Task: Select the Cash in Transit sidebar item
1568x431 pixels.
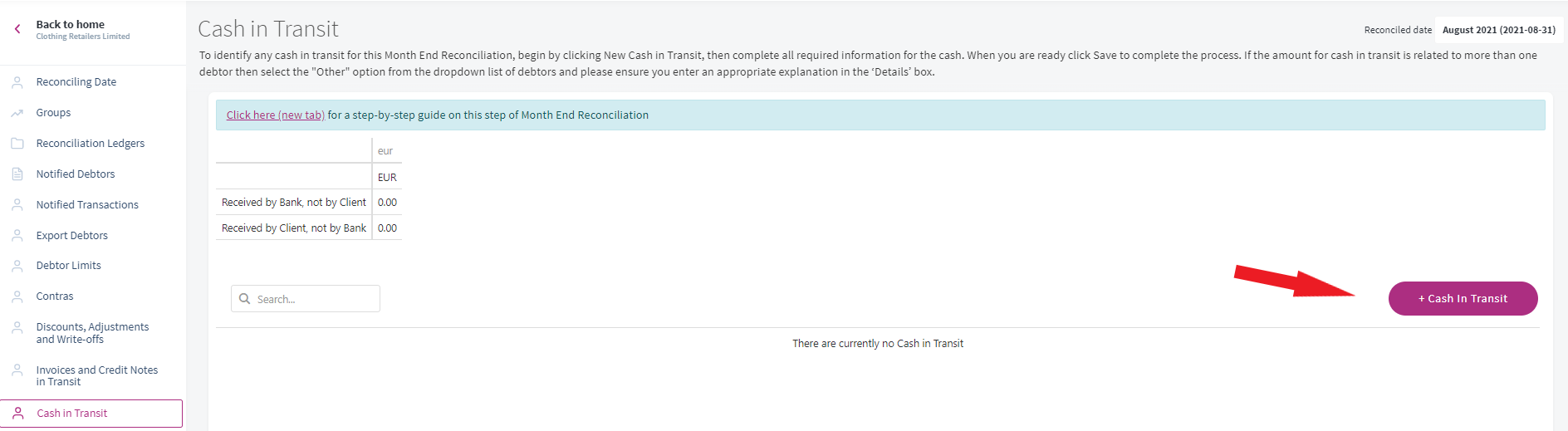Action: 91,414
